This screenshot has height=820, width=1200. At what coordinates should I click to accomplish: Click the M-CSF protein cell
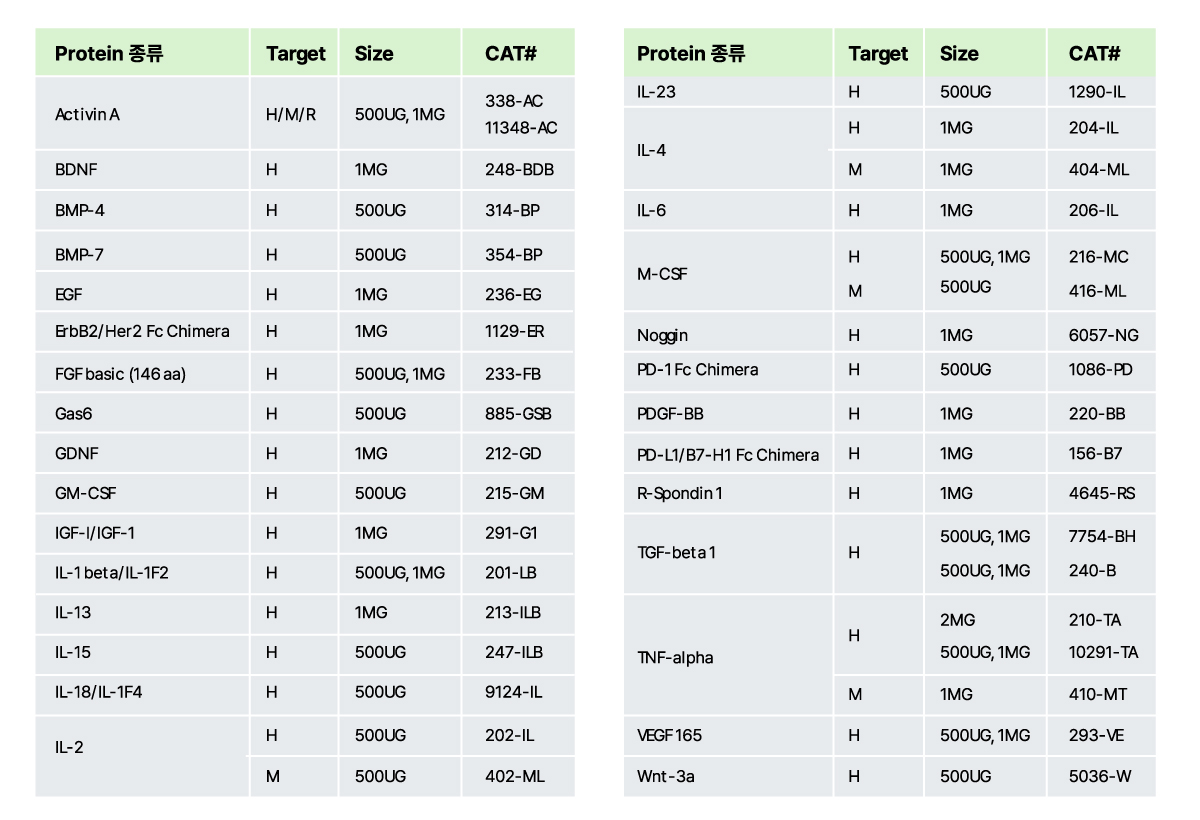662,274
